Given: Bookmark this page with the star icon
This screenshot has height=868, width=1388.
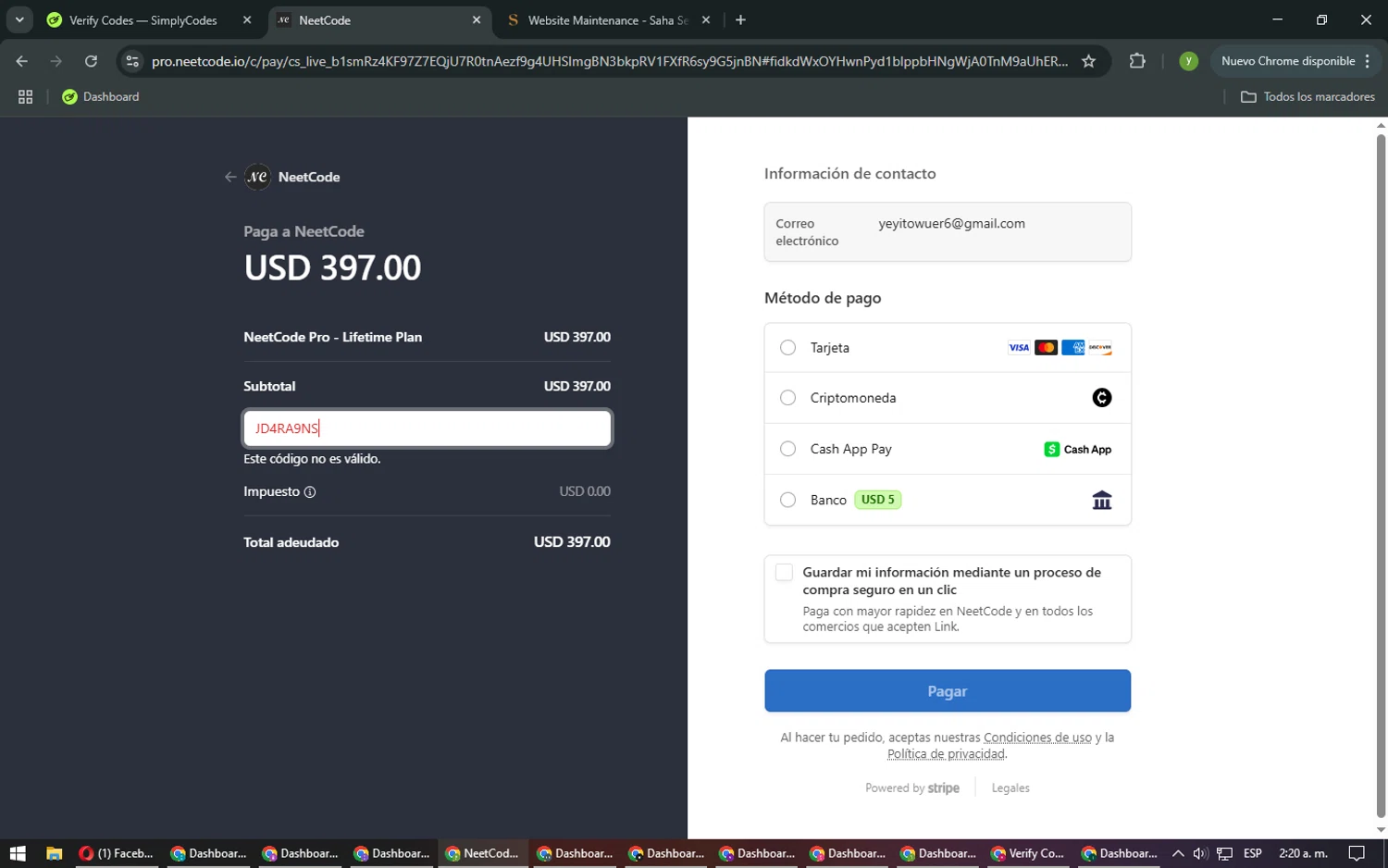Looking at the screenshot, I should click(x=1088, y=61).
